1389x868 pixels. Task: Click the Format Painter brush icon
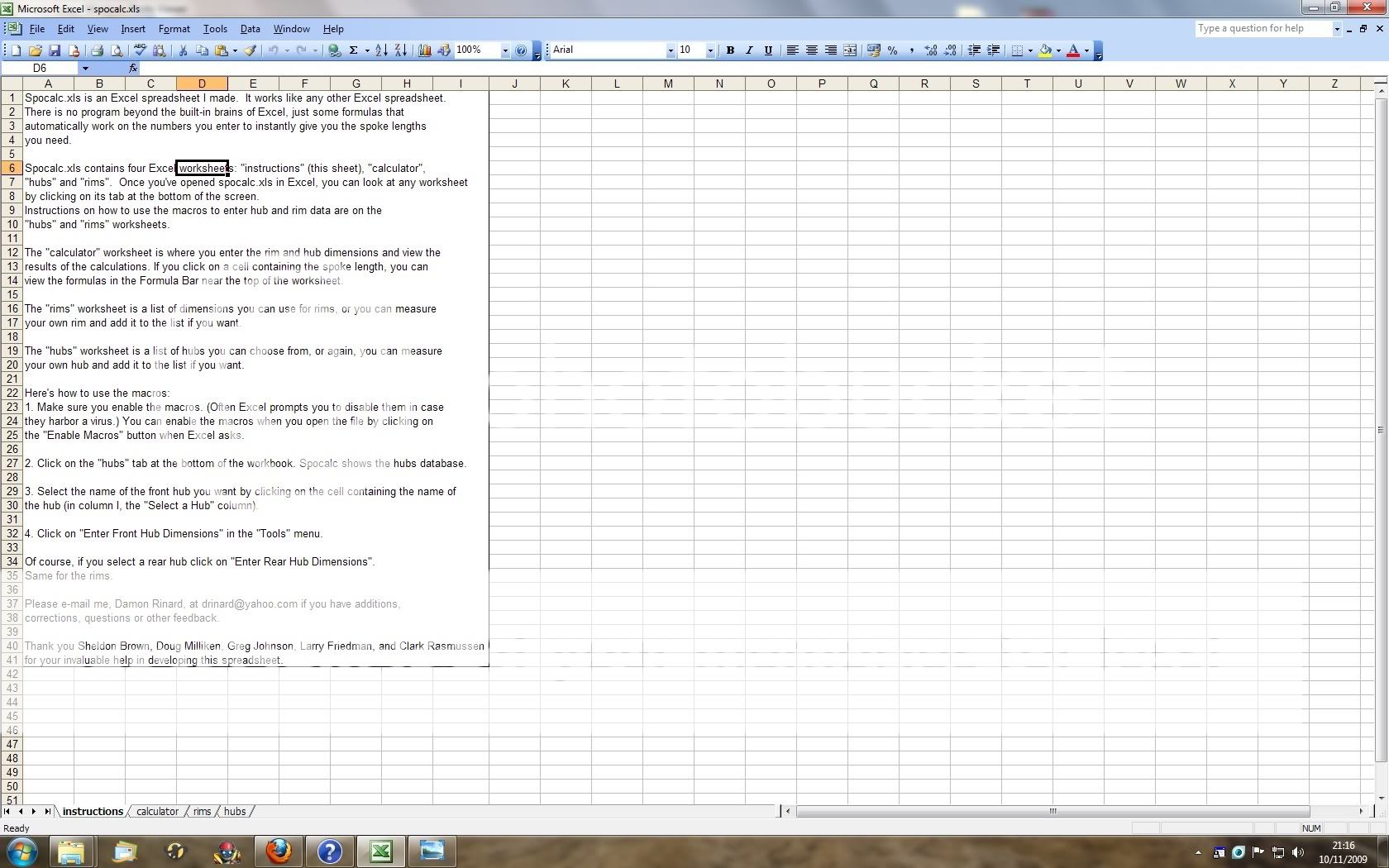[x=250, y=50]
